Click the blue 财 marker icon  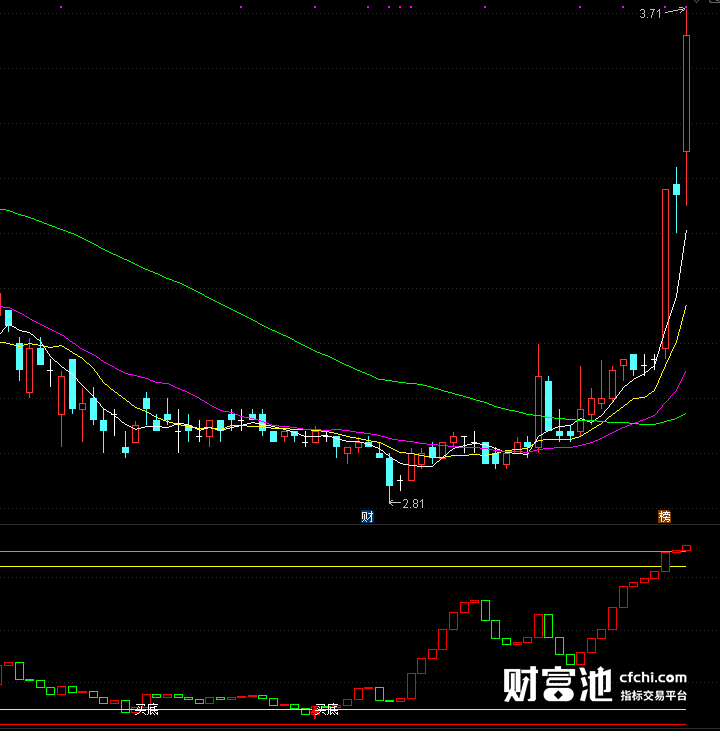367,516
